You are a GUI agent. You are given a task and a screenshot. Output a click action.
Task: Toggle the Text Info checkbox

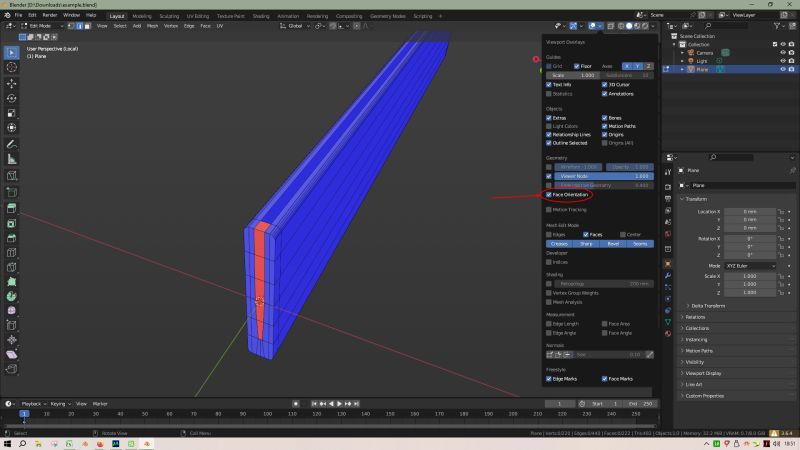pyautogui.click(x=549, y=85)
